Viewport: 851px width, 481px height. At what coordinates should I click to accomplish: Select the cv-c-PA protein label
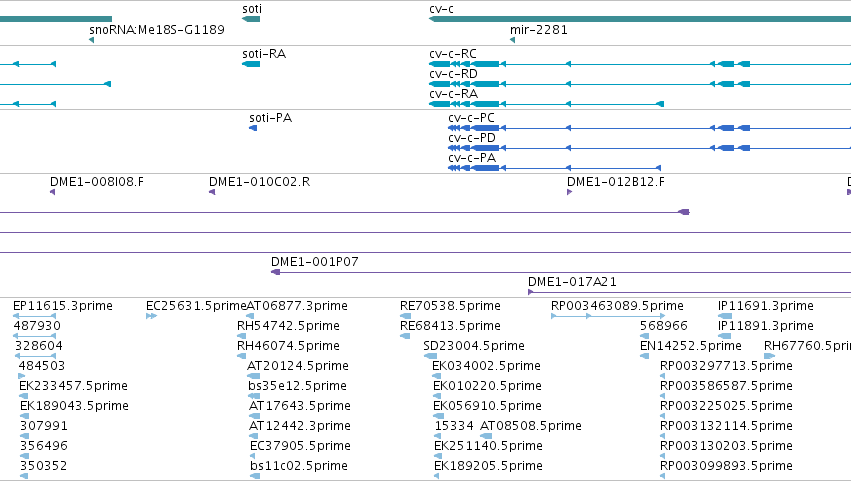(x=472, y=158)
